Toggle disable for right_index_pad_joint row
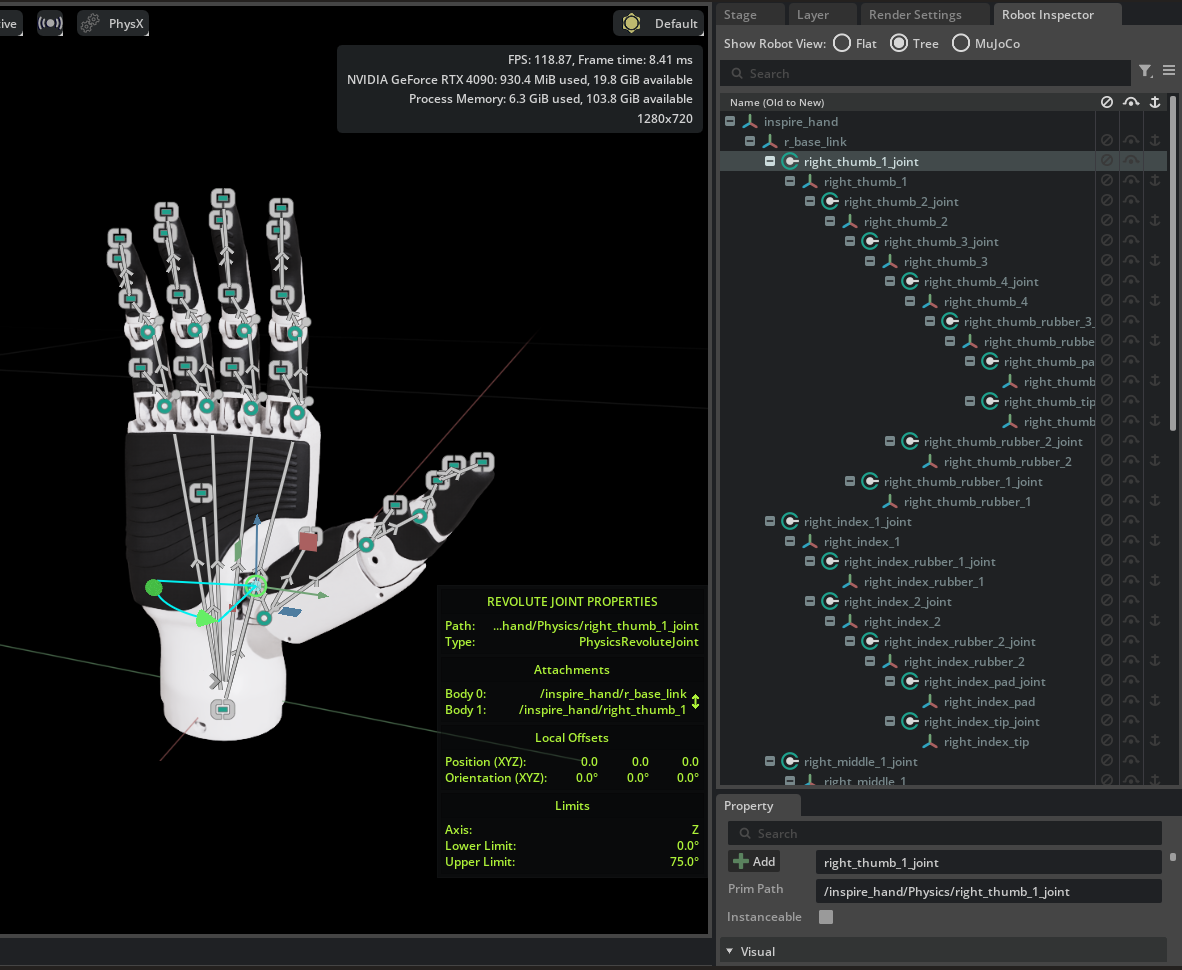The height and width of the screenshot is (970, 1182). pos(1107,681)
